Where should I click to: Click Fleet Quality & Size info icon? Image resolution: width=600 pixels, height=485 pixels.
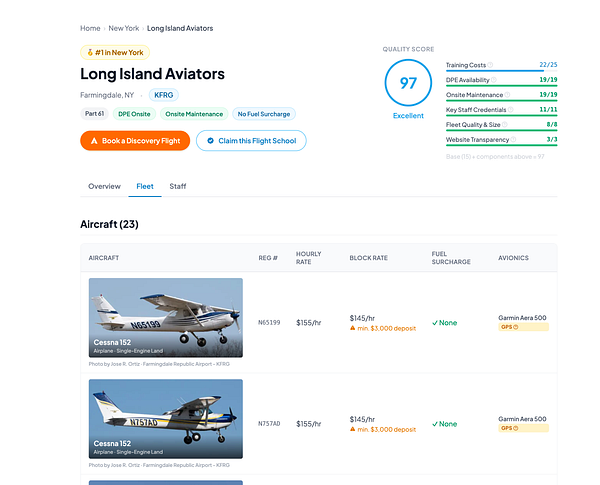[x=505, y=125]
